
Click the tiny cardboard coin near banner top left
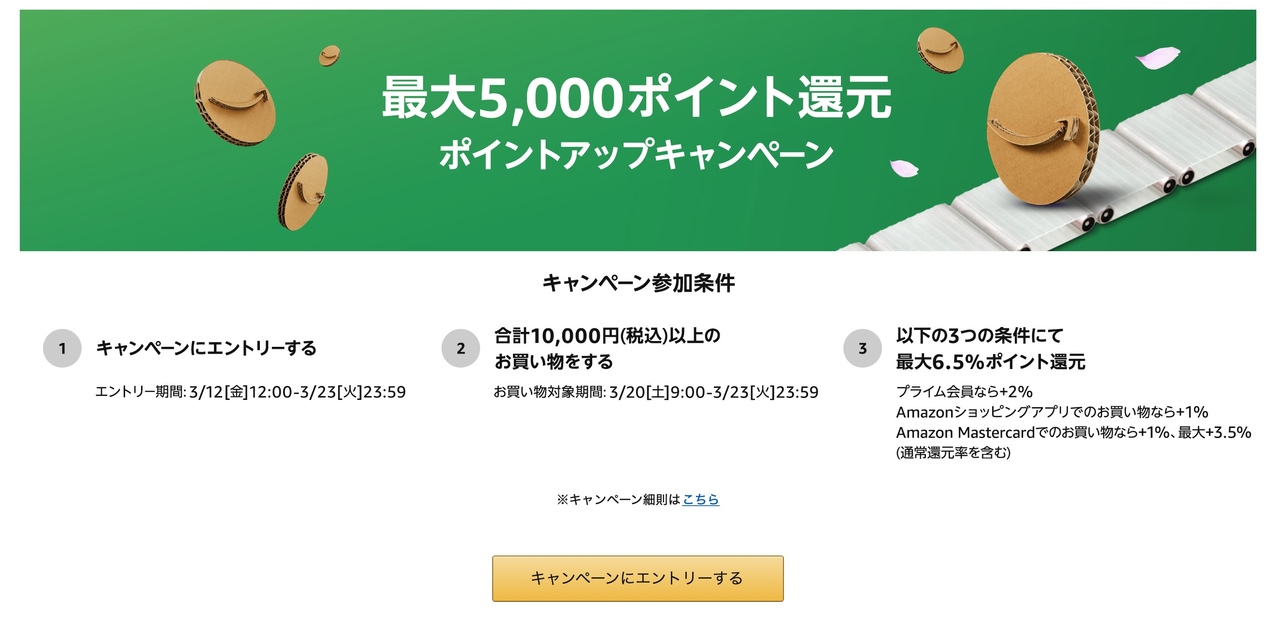click(x=330, y=56)
